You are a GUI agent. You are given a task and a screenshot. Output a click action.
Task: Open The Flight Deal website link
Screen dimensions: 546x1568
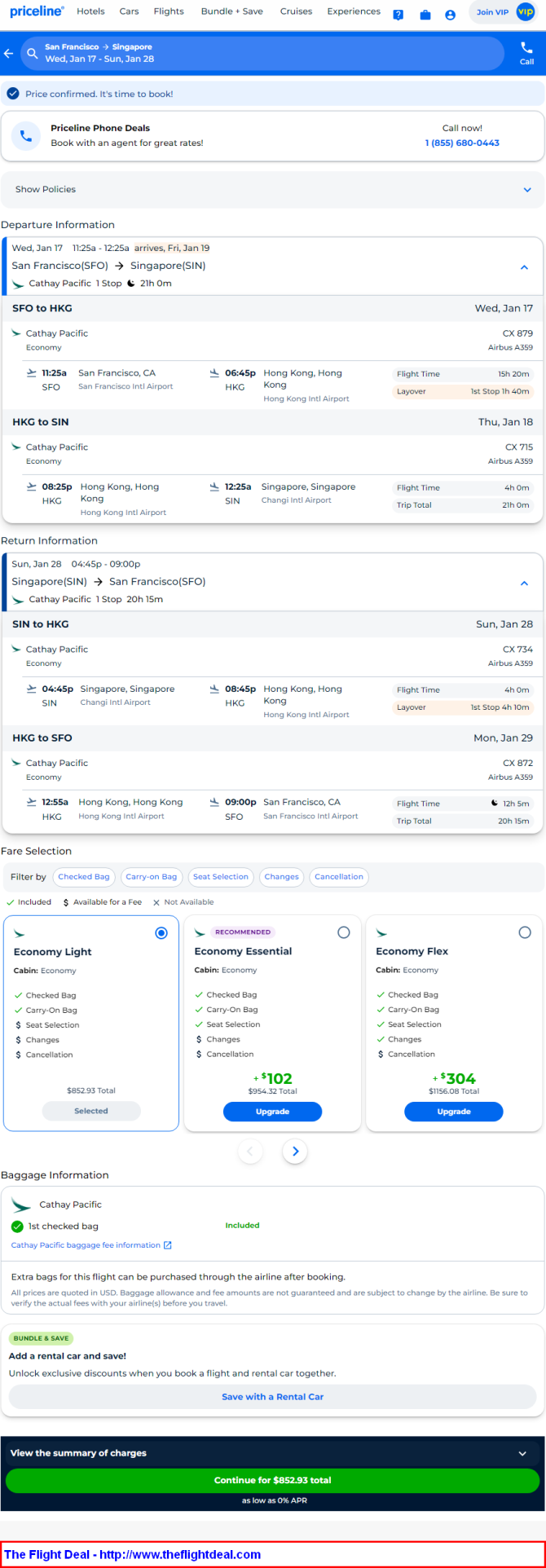coord(132,1554)
